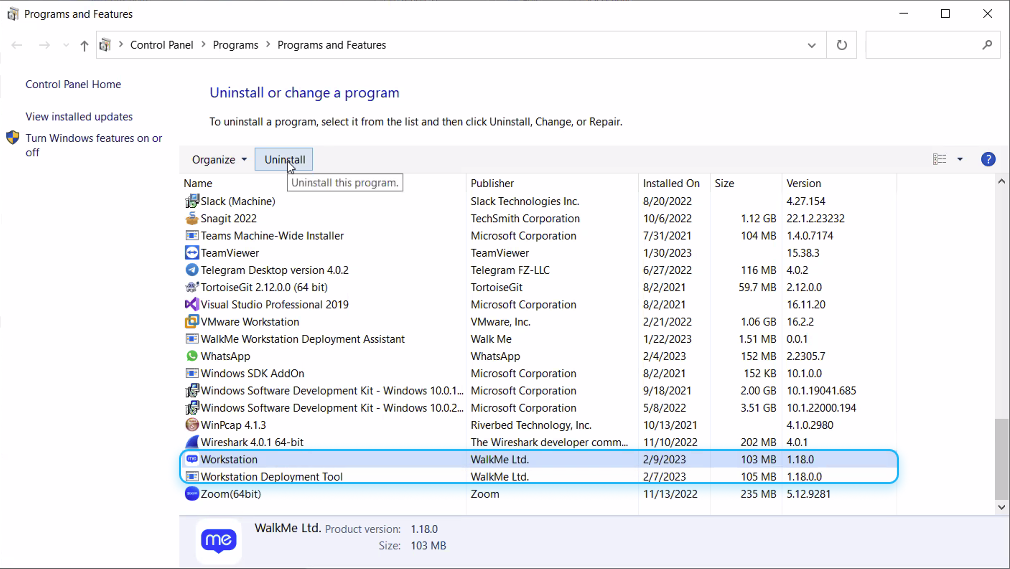This screenshot has height=569, width=1010.
Task: Go up one level with up arrow
Action: (x=84, y=45)
